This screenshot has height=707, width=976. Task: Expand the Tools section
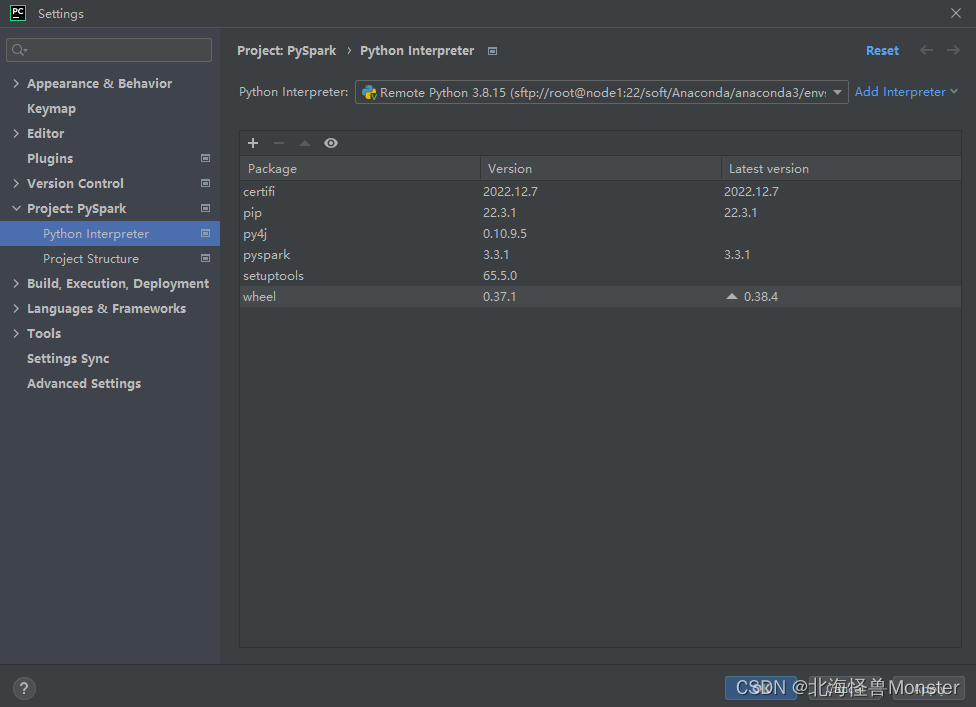(x=16, y=333)
